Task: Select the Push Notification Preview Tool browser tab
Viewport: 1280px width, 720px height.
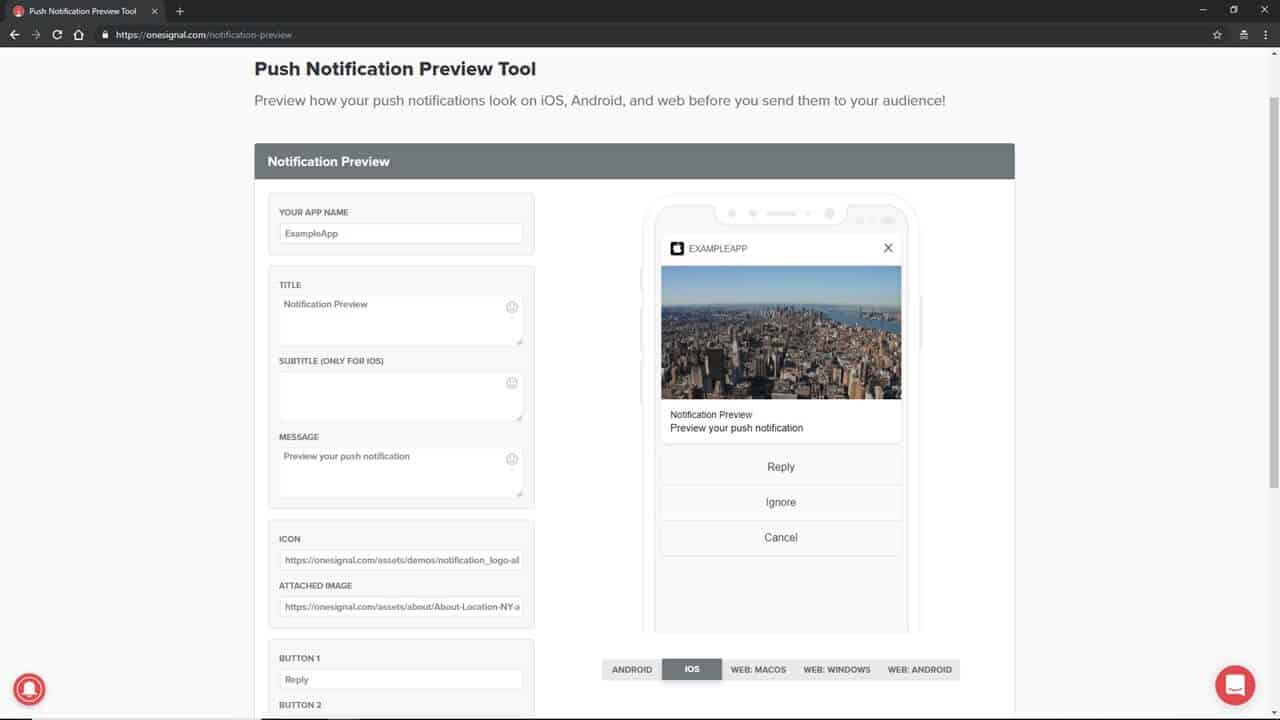Action: (85, 11)
